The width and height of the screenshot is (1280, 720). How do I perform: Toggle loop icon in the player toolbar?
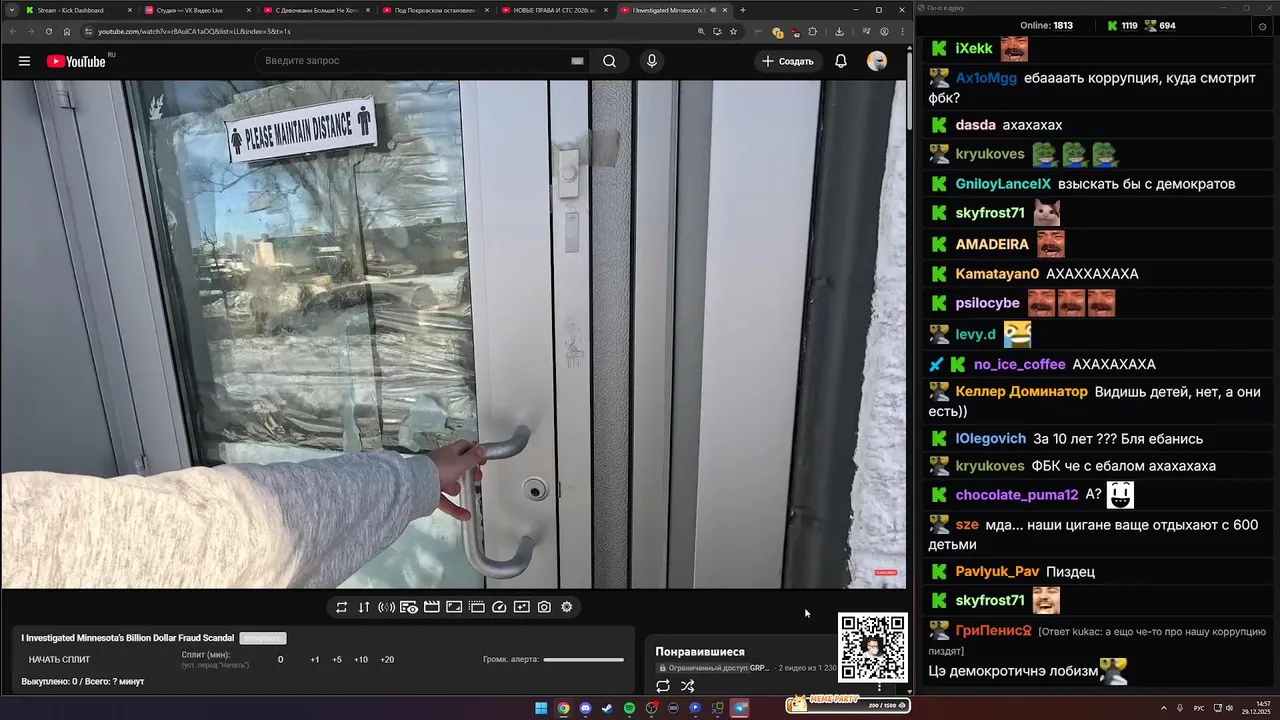pyautogui.click(x=341, y=607)
